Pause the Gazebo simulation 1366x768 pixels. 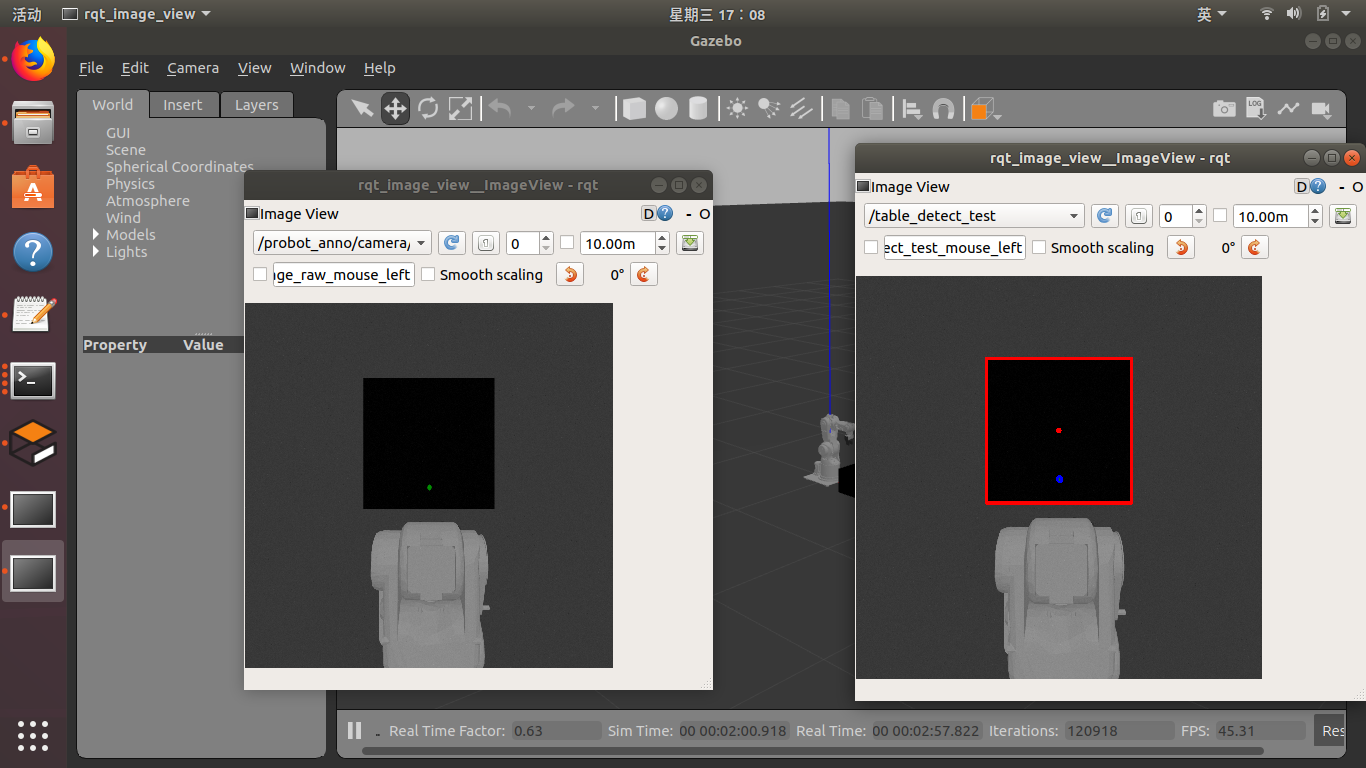(x=354, y=730)
